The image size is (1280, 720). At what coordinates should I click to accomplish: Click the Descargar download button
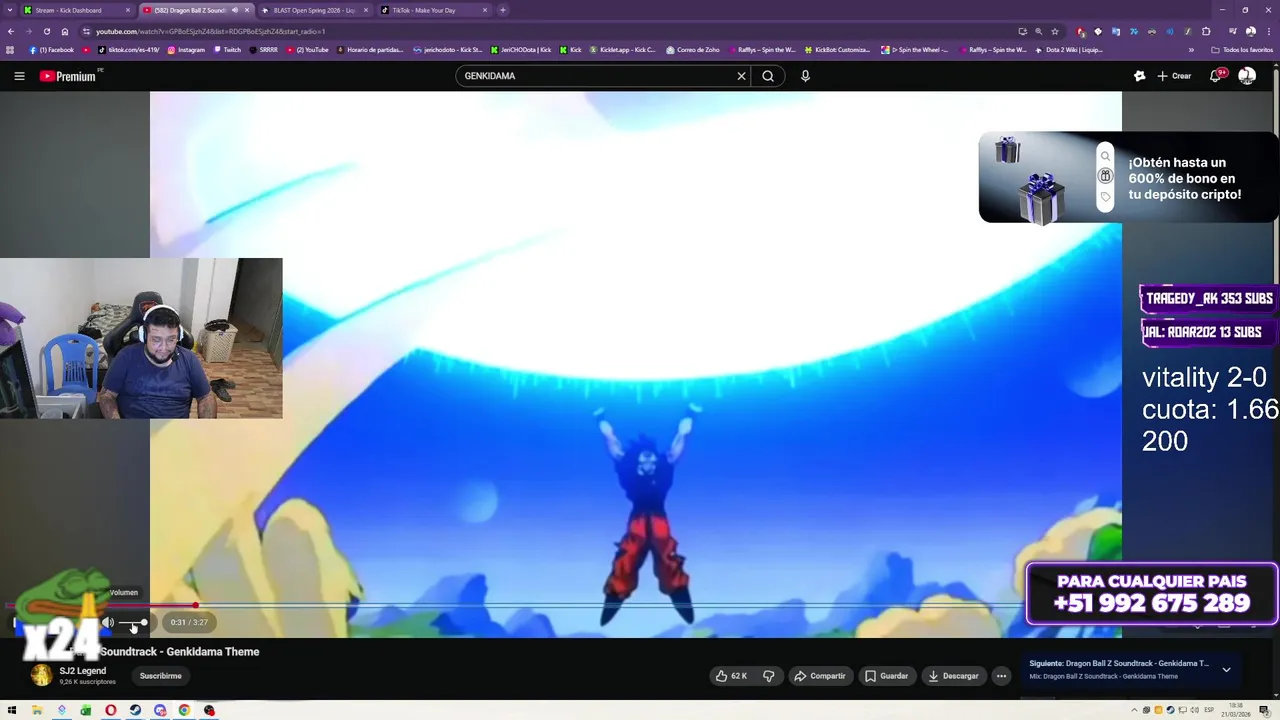tap(954, 676)
